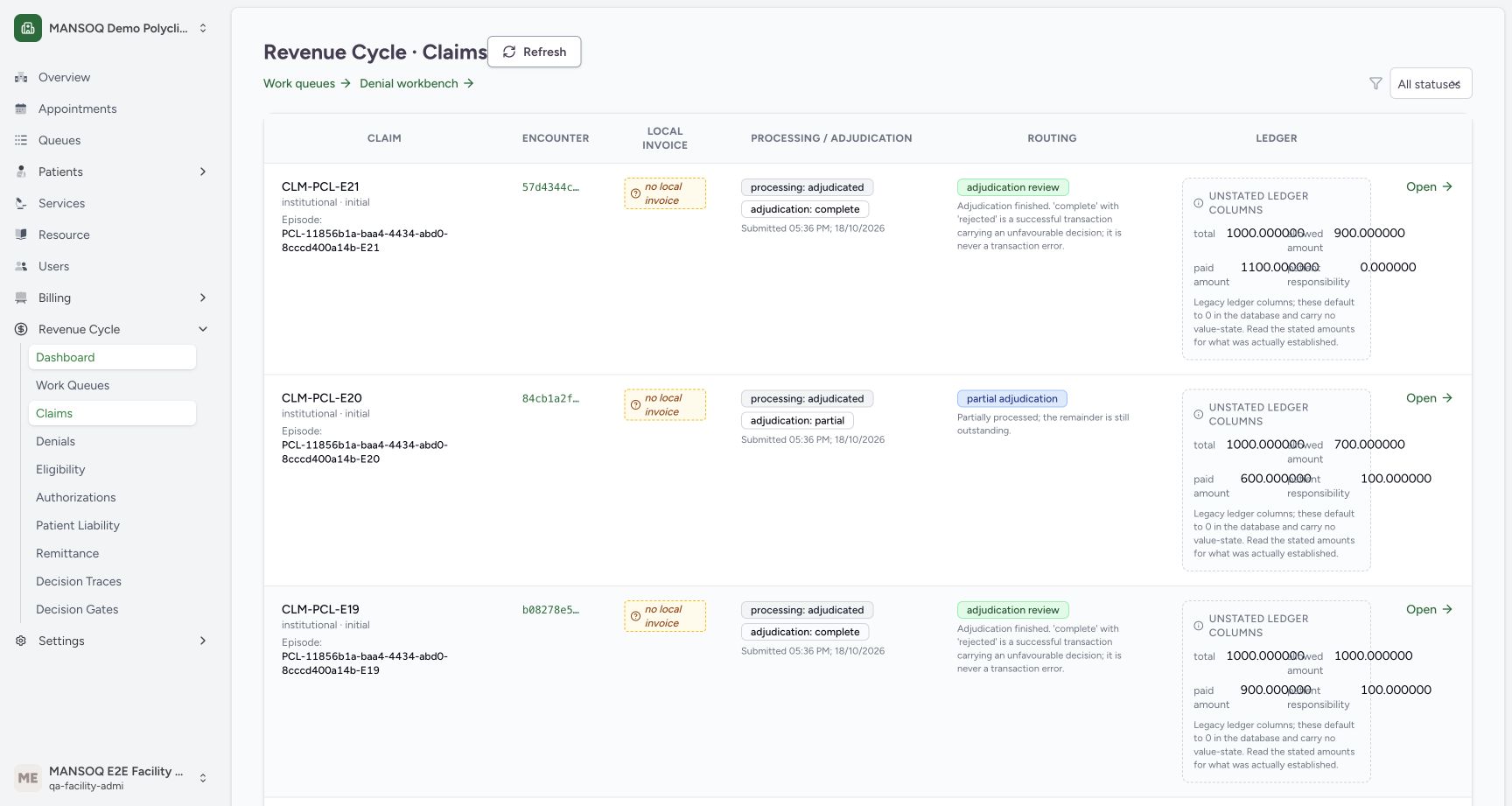Click the Revenue Cycle dollar icon
This screenshot has width=1512, height=806.
[21, 330]
